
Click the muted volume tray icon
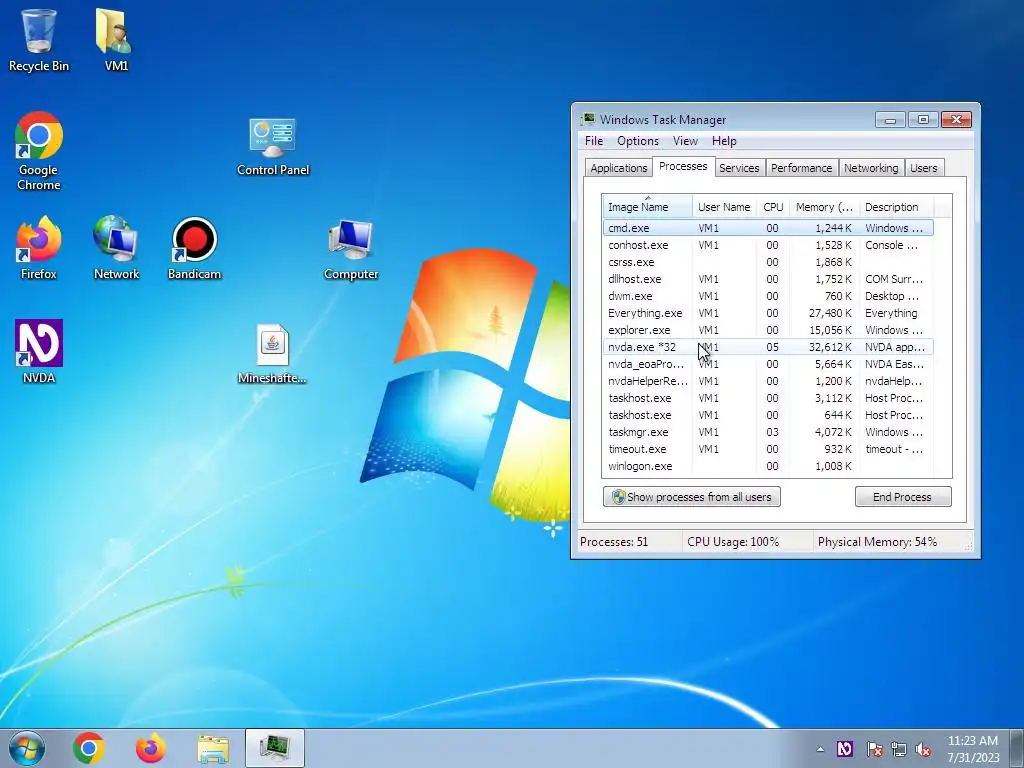pyautogui.click(x=923, y=749)
